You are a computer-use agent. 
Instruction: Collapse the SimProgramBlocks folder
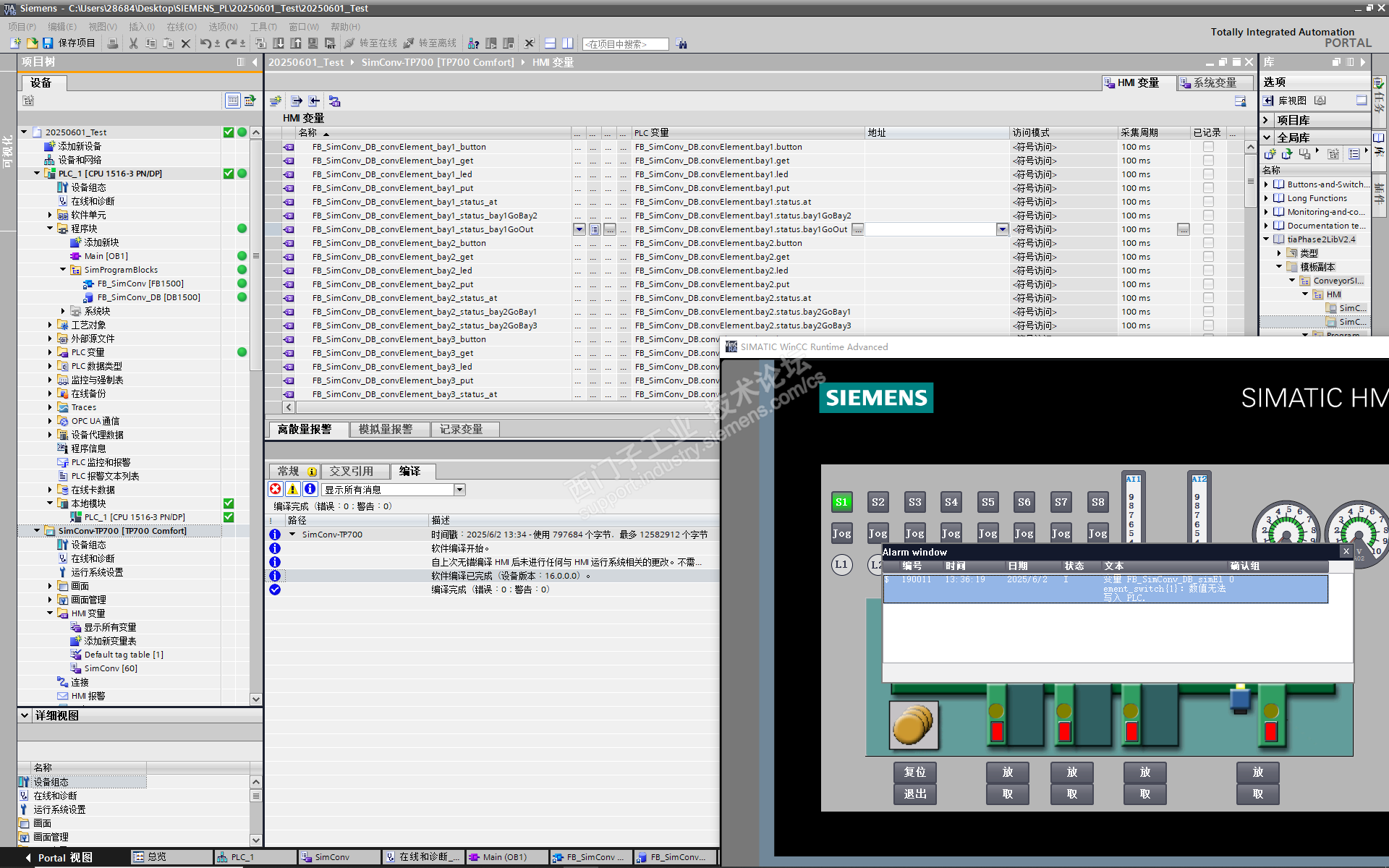coord(63,270)
